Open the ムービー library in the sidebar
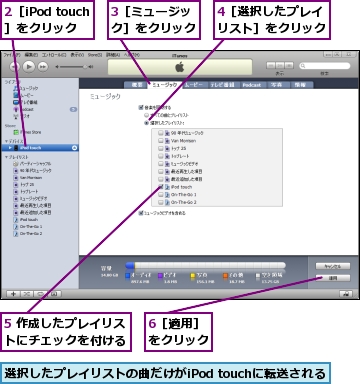 click(24, 95)
